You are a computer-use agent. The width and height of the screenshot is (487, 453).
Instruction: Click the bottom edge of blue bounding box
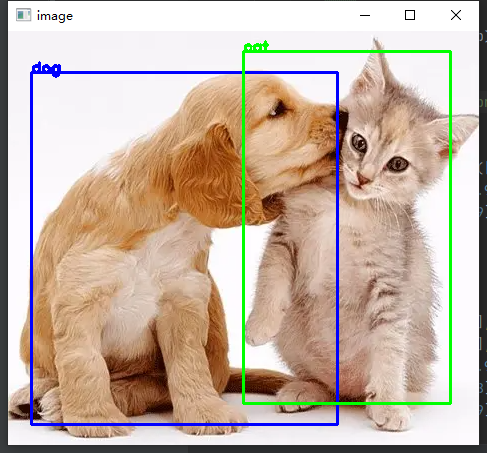tap(185, 424)
